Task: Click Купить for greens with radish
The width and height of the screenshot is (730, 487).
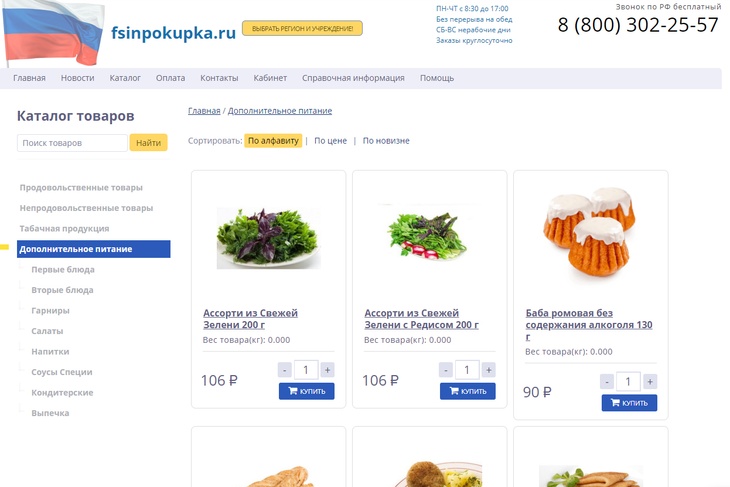Action: tap(467, 391)
